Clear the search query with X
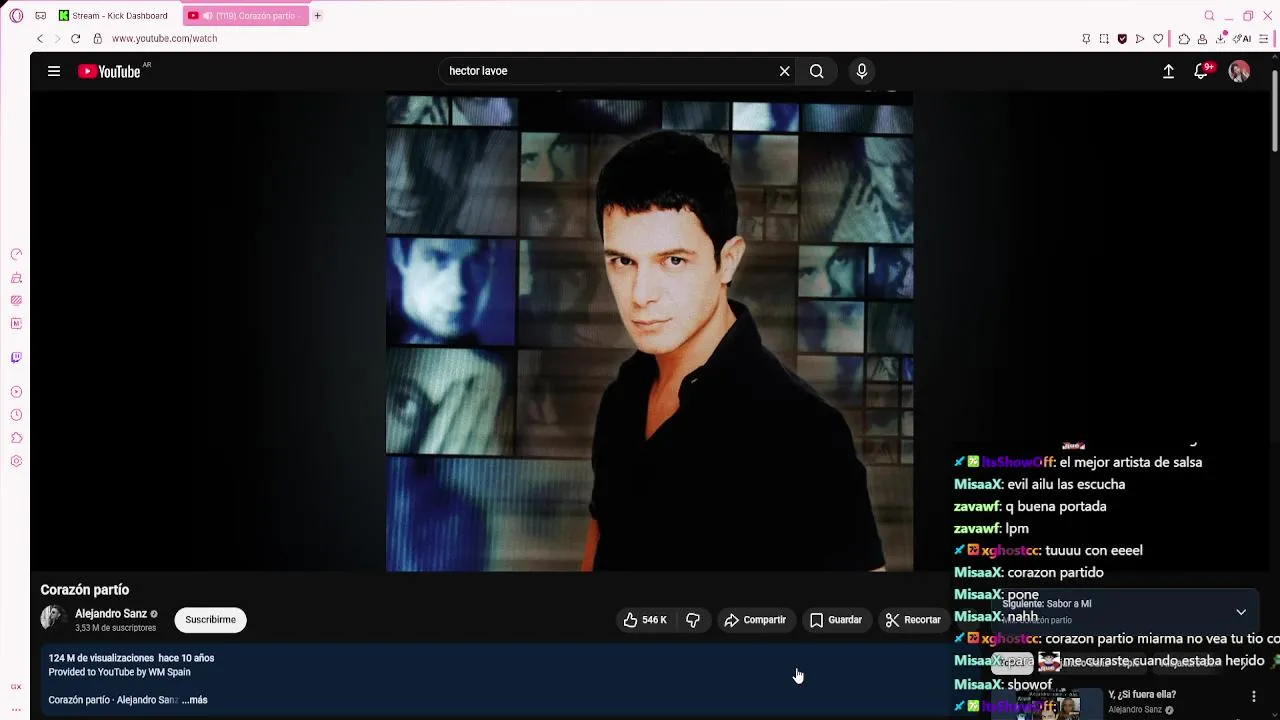Screen dimensions: 1280x720 click(x=785, y=71)
